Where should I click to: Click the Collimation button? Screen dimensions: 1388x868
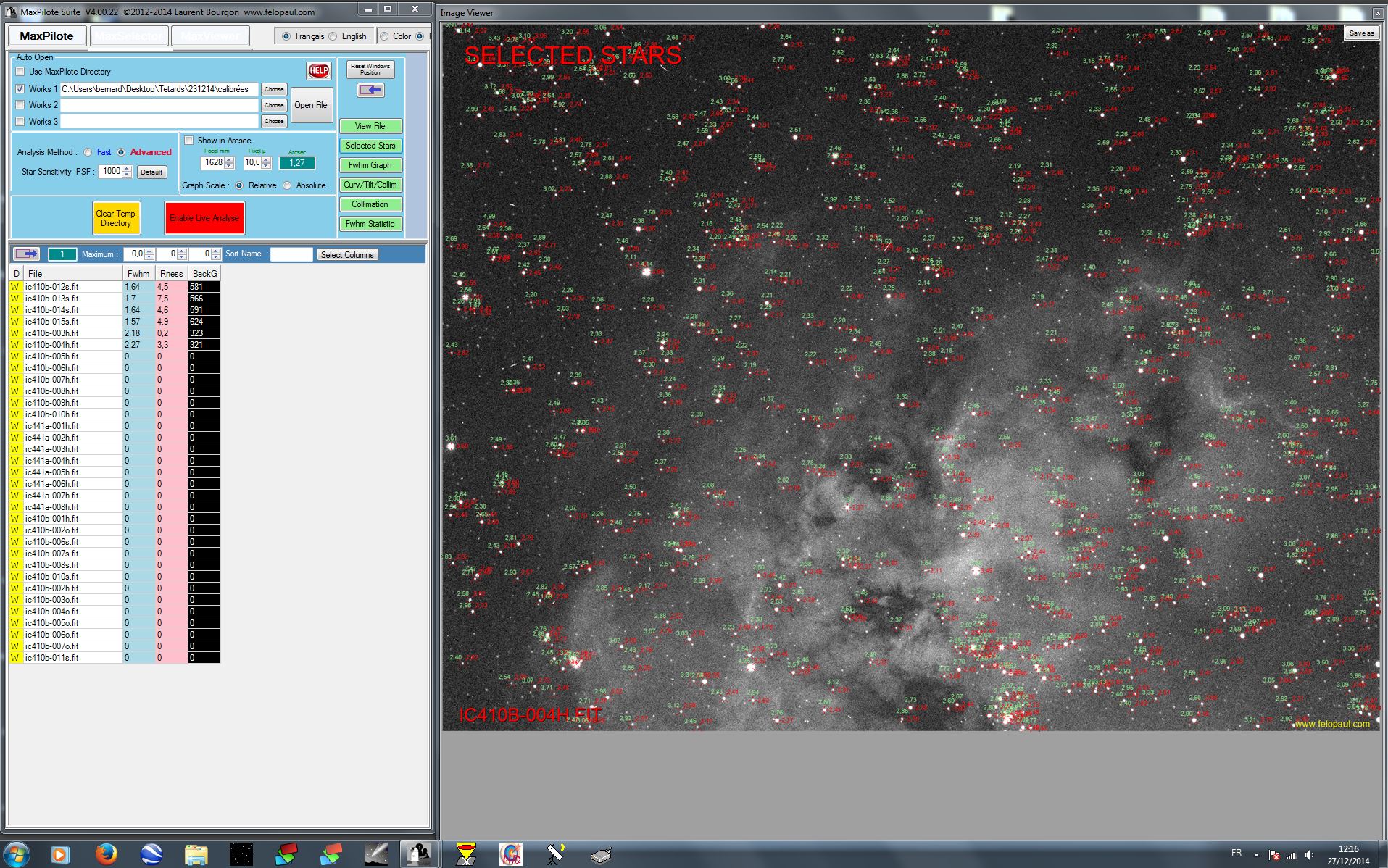pos(370,204)
